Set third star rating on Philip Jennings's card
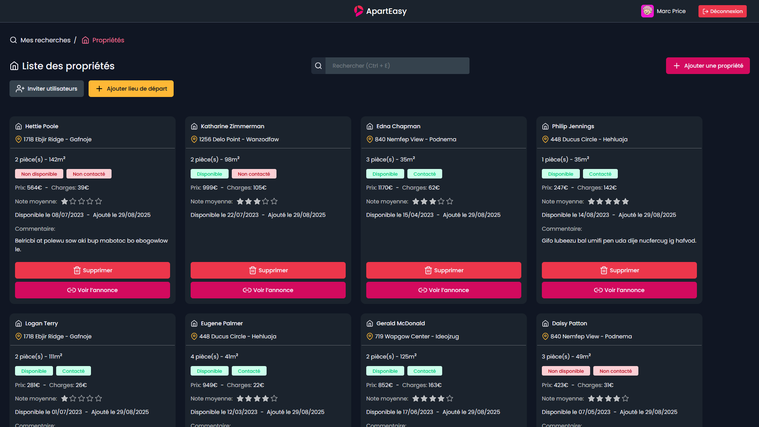 pos(606,201)
